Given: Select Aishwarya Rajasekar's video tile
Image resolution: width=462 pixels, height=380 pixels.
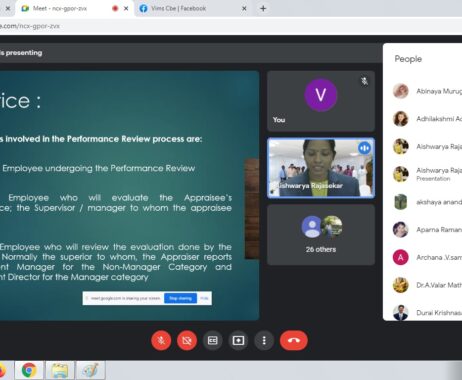Looking at the screenshot, I should (321, 168).
